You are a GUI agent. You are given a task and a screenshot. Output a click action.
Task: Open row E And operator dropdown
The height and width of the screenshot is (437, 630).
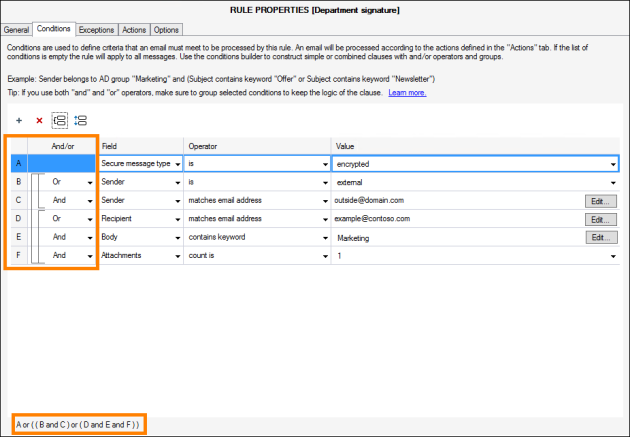click(x=90, y=238)
